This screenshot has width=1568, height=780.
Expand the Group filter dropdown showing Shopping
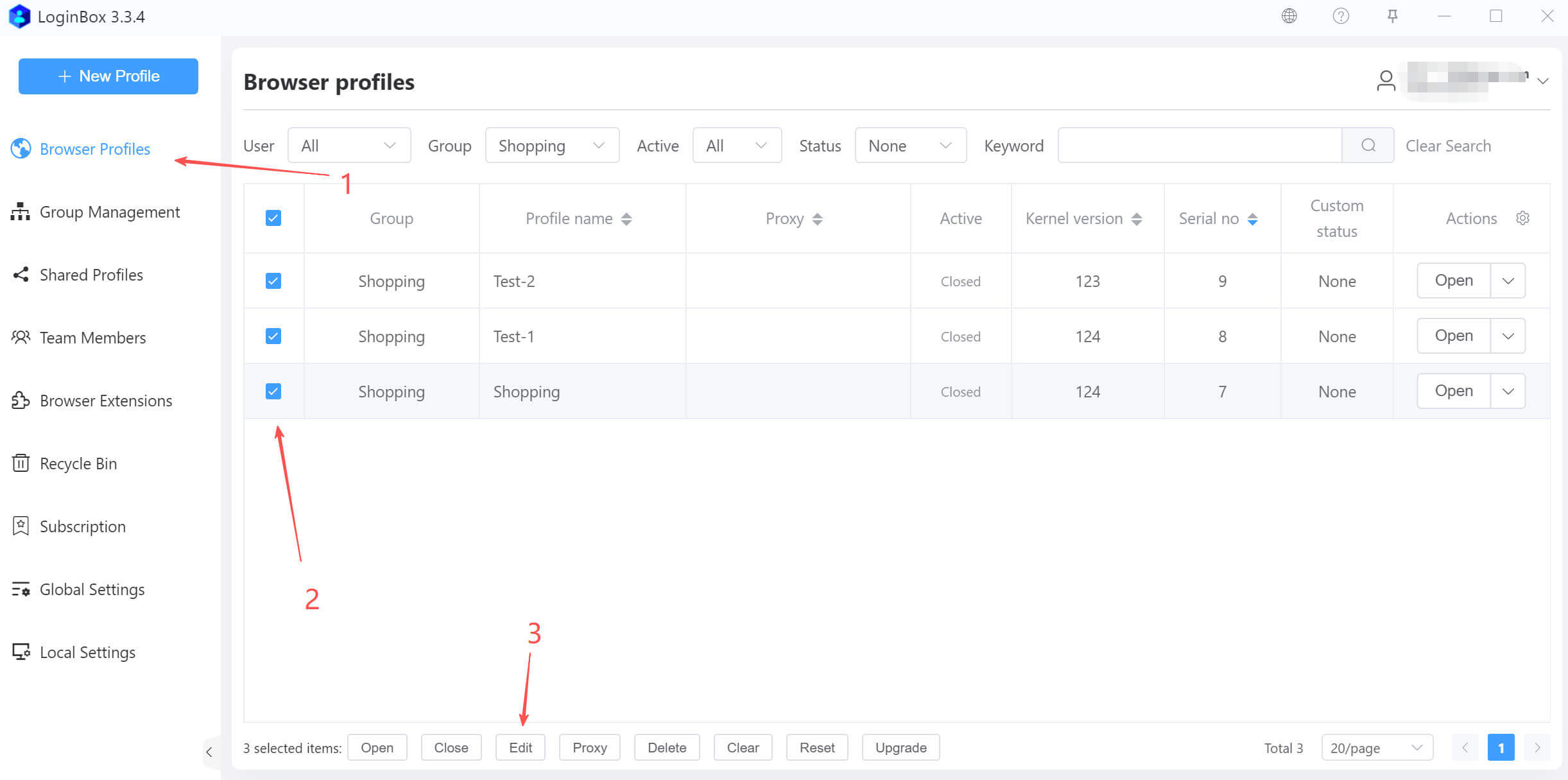coord(552,146)
